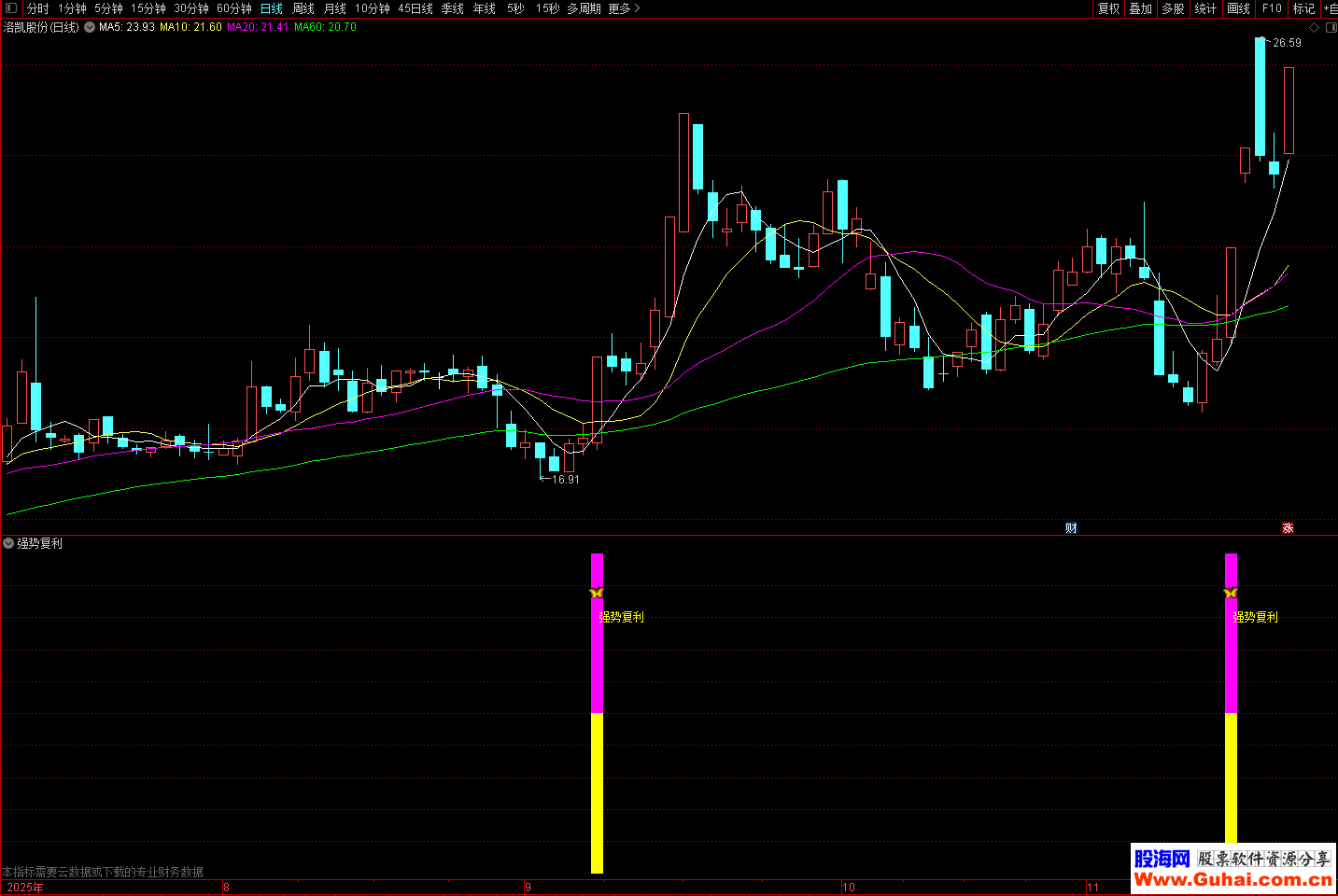
Task: Switch to the 周线 weekly tab
Action: pyautogui.click(x=303, y=8)
